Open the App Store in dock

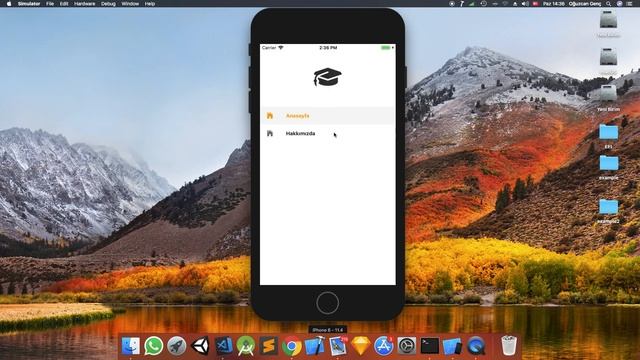384,346
